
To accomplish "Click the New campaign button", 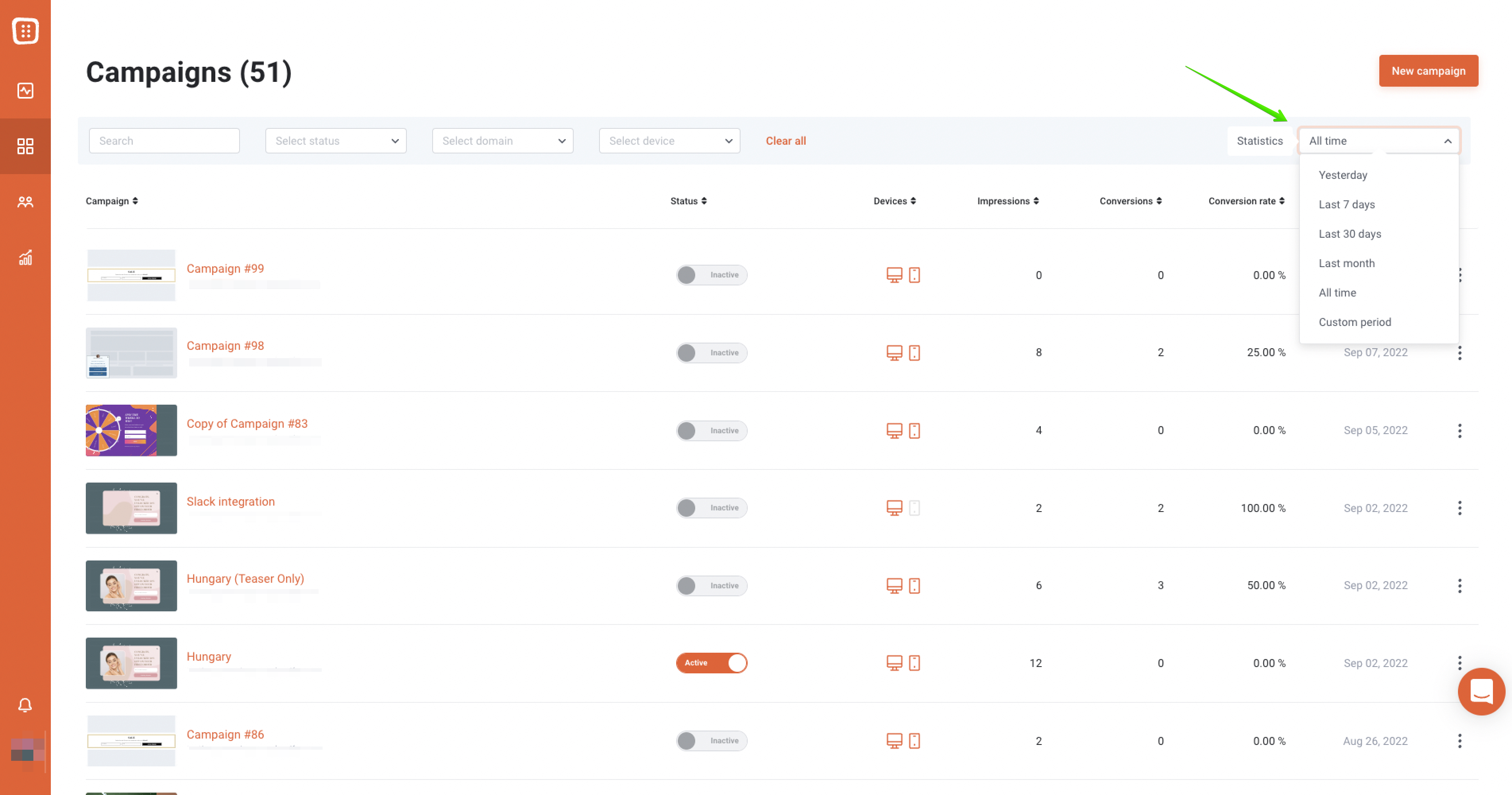I will (x=1428, y=71).
